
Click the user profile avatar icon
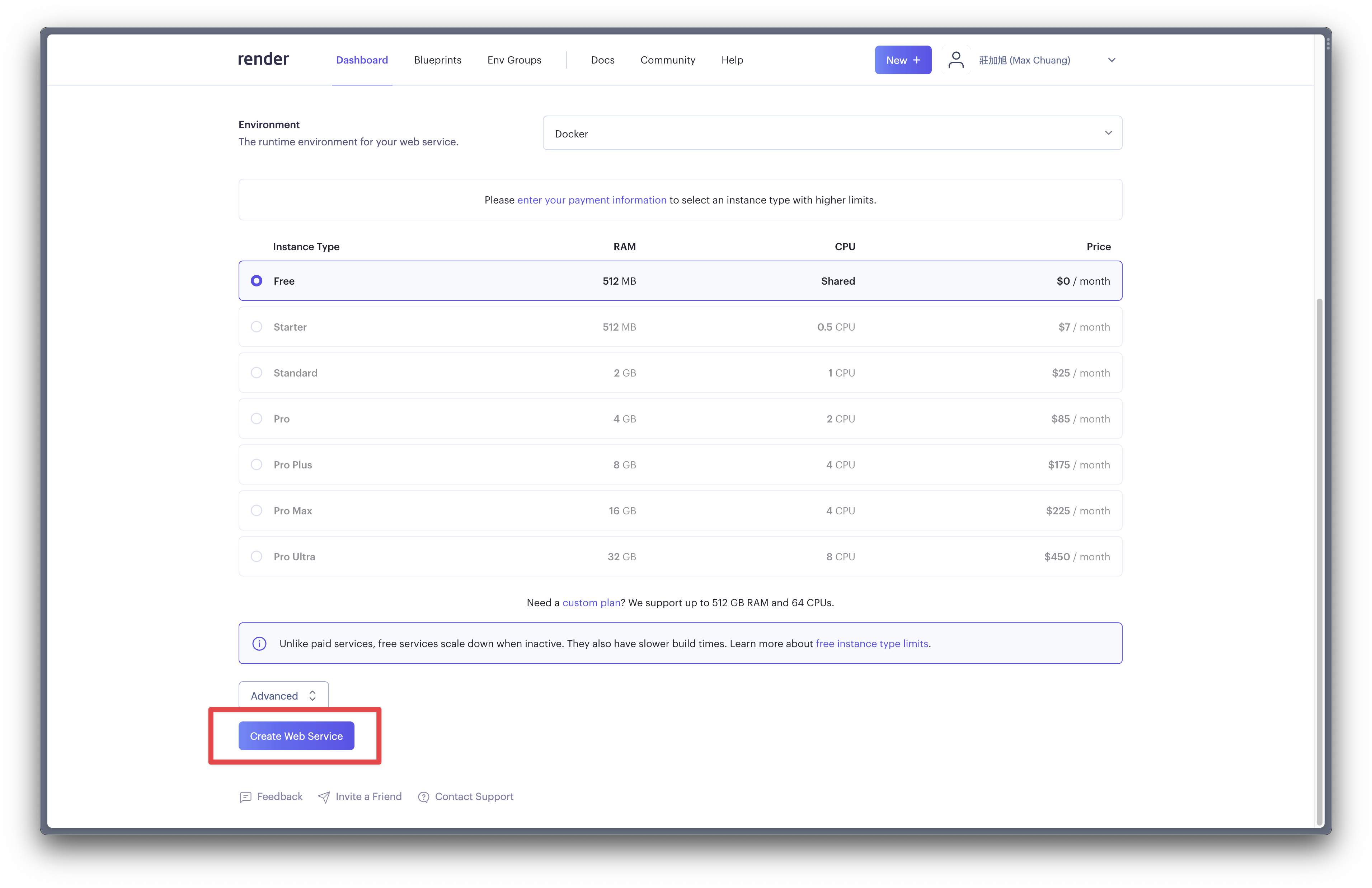click(x=956, y=60)
